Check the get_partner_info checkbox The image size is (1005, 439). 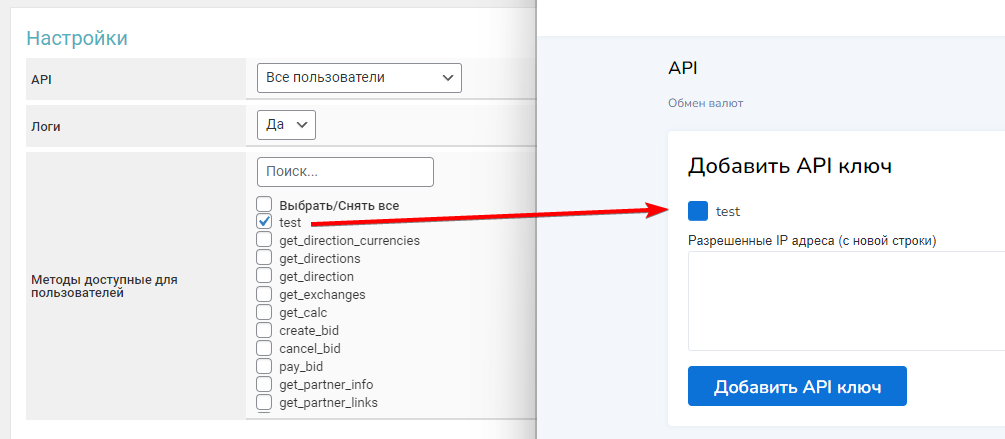tap(264, 384)
